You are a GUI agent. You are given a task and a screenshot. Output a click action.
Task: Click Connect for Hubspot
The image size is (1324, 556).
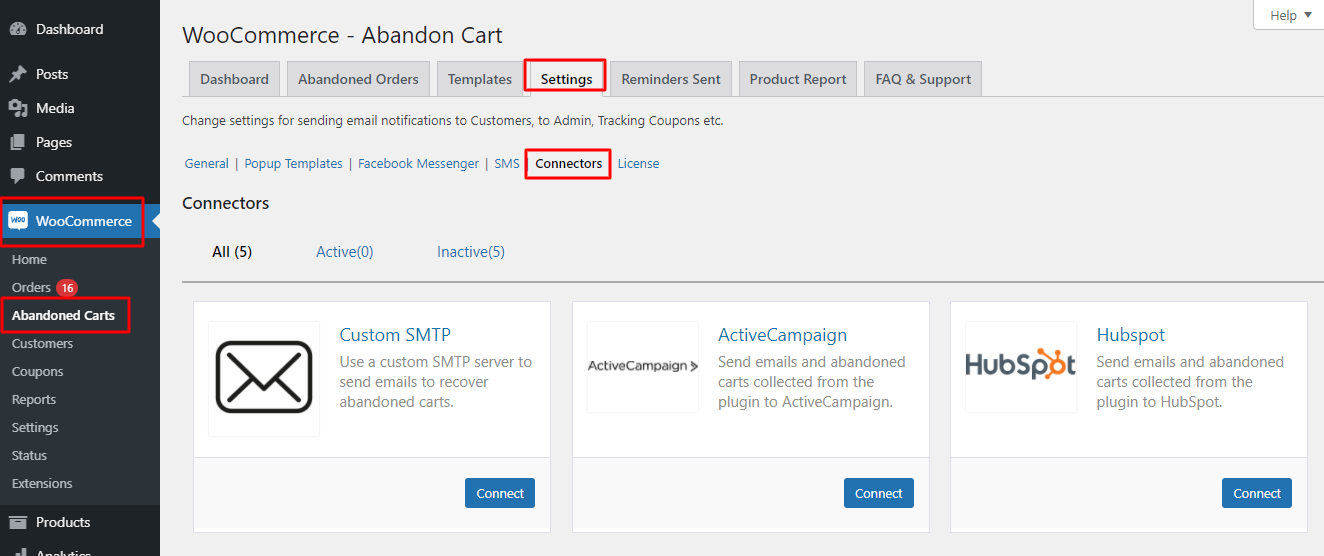tap(1257, 493)
